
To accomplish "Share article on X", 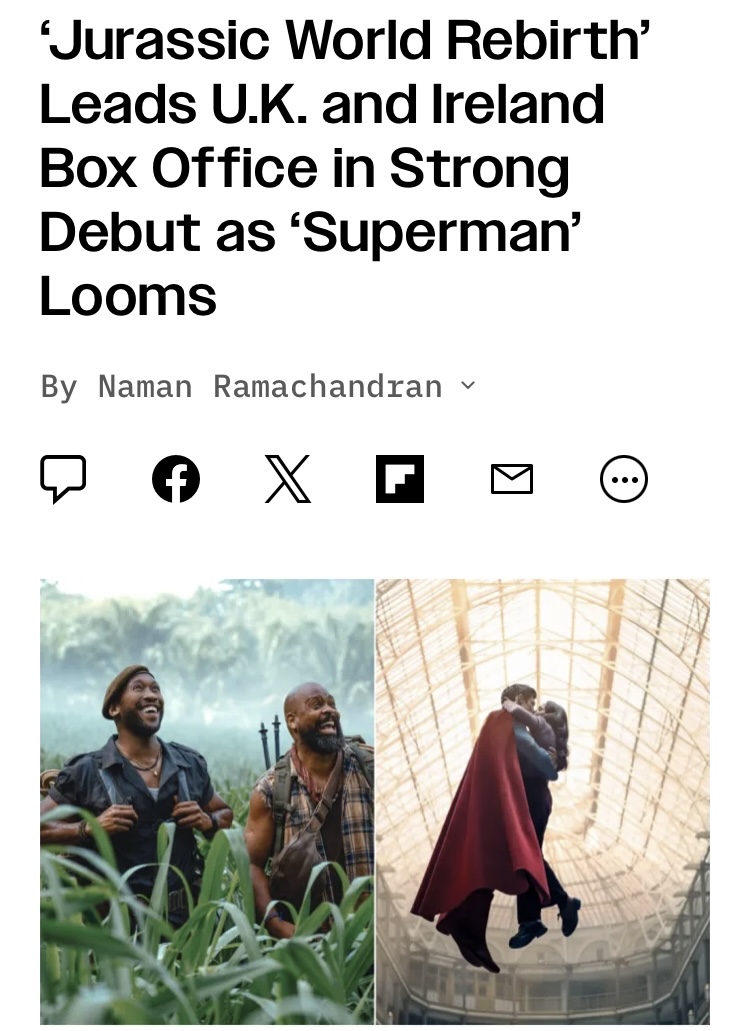I will coord(288,479).
